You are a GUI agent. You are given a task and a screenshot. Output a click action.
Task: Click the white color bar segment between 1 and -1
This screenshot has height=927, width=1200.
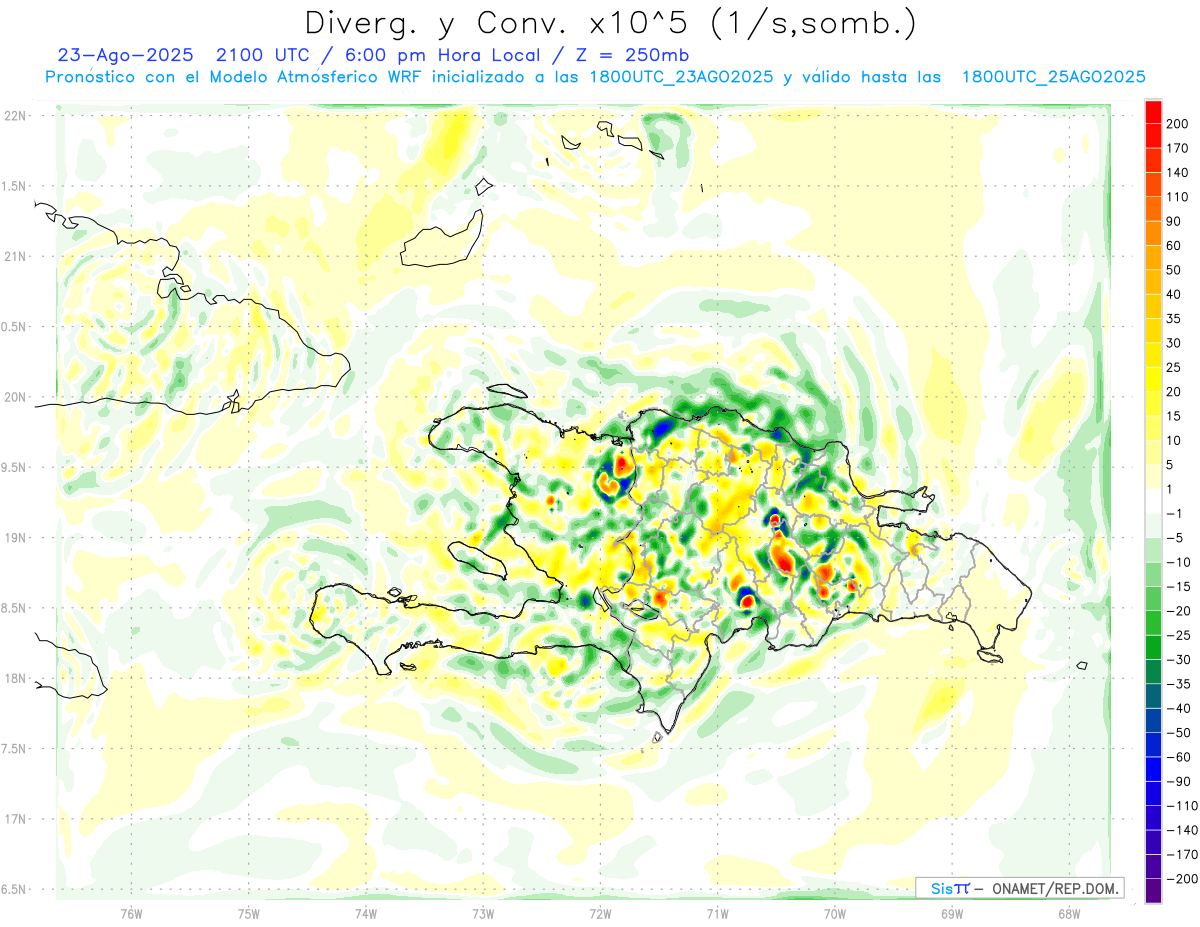click(1153, 501)
